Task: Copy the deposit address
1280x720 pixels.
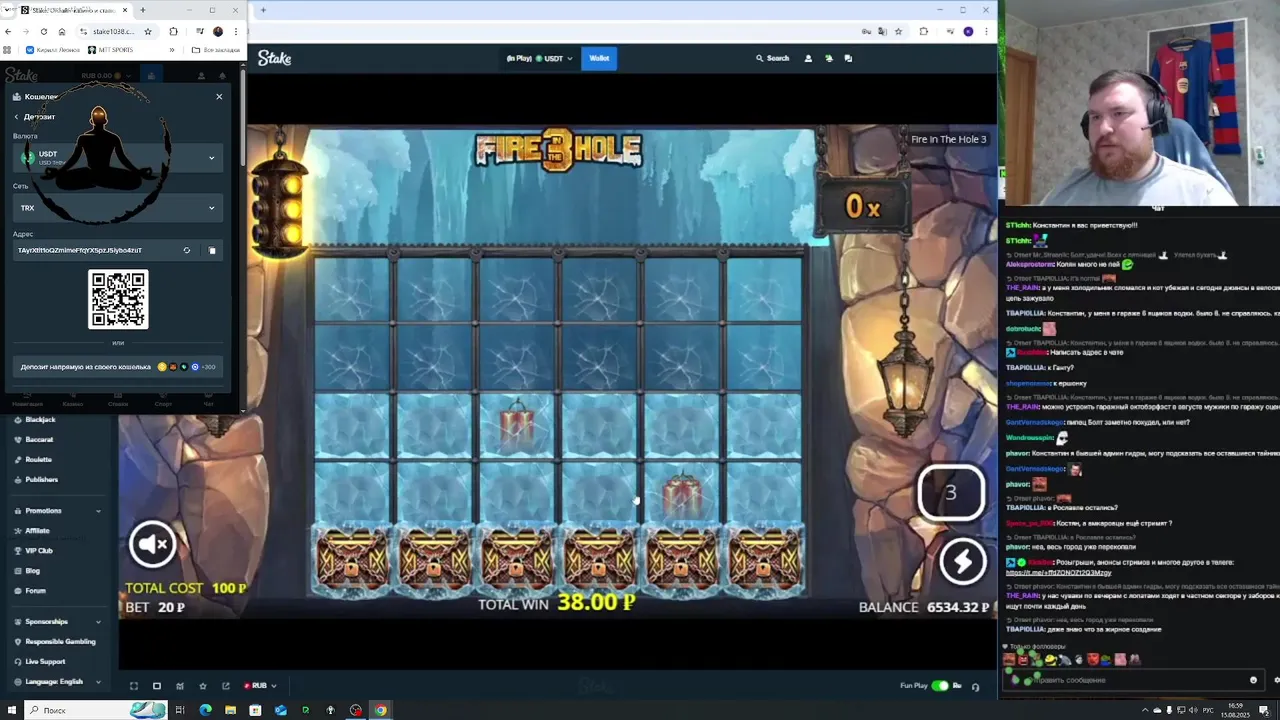Action: click(212, 250)
